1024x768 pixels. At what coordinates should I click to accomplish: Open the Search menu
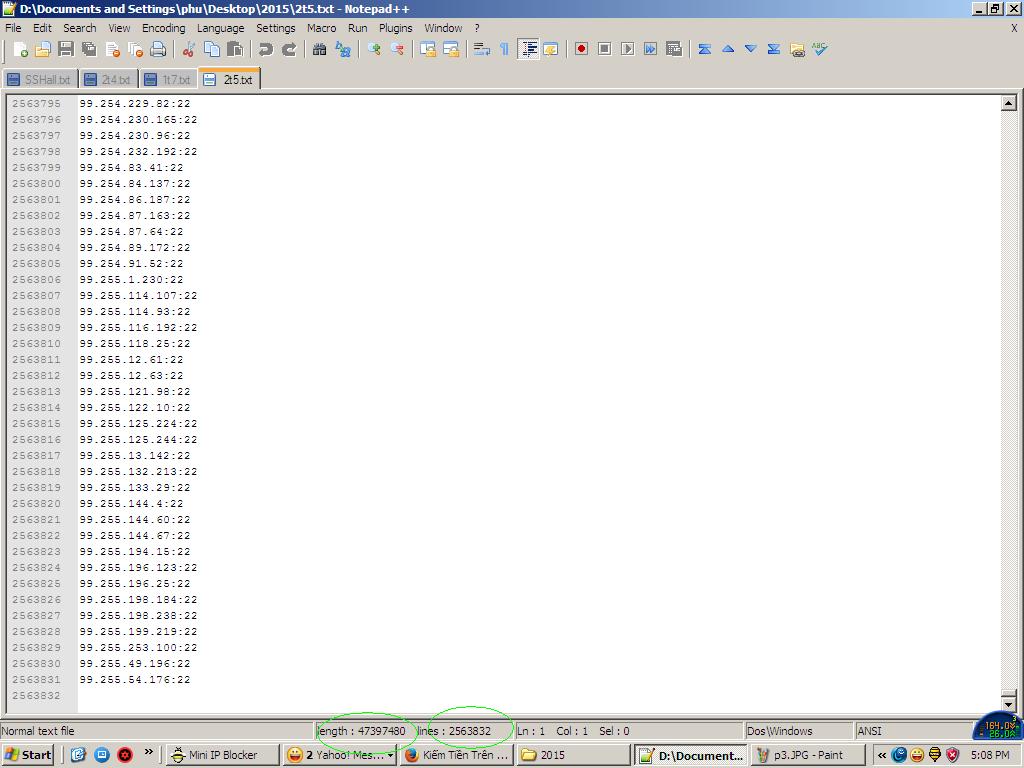pos(80,28)
